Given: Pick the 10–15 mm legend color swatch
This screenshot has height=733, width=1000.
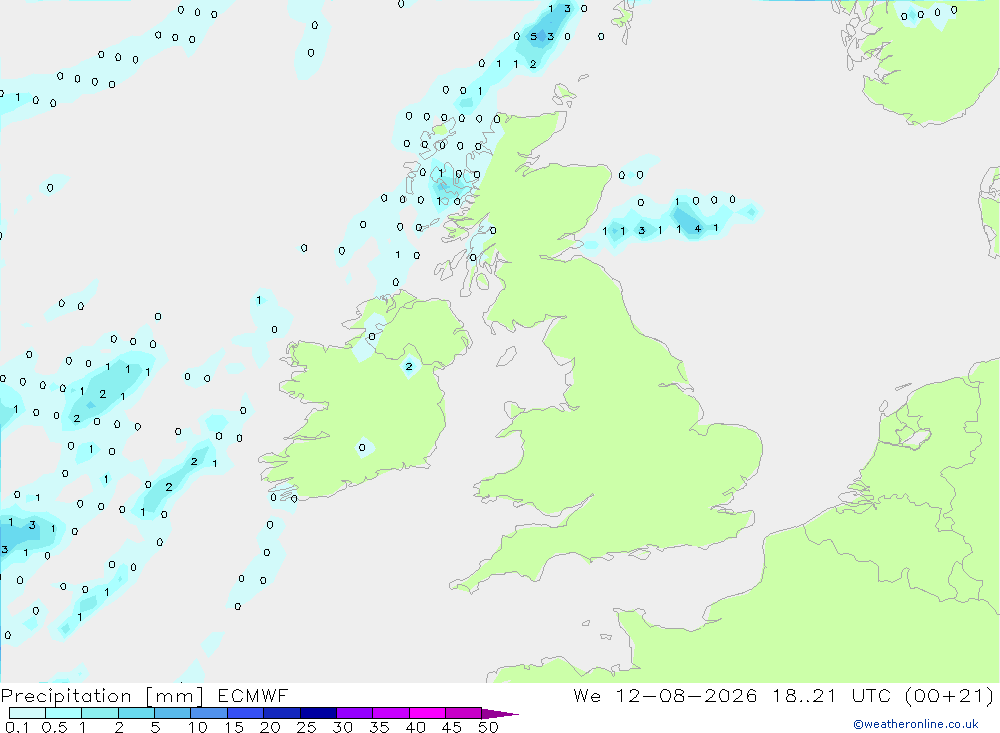Looking at the screenshot, I should (209, 713).
